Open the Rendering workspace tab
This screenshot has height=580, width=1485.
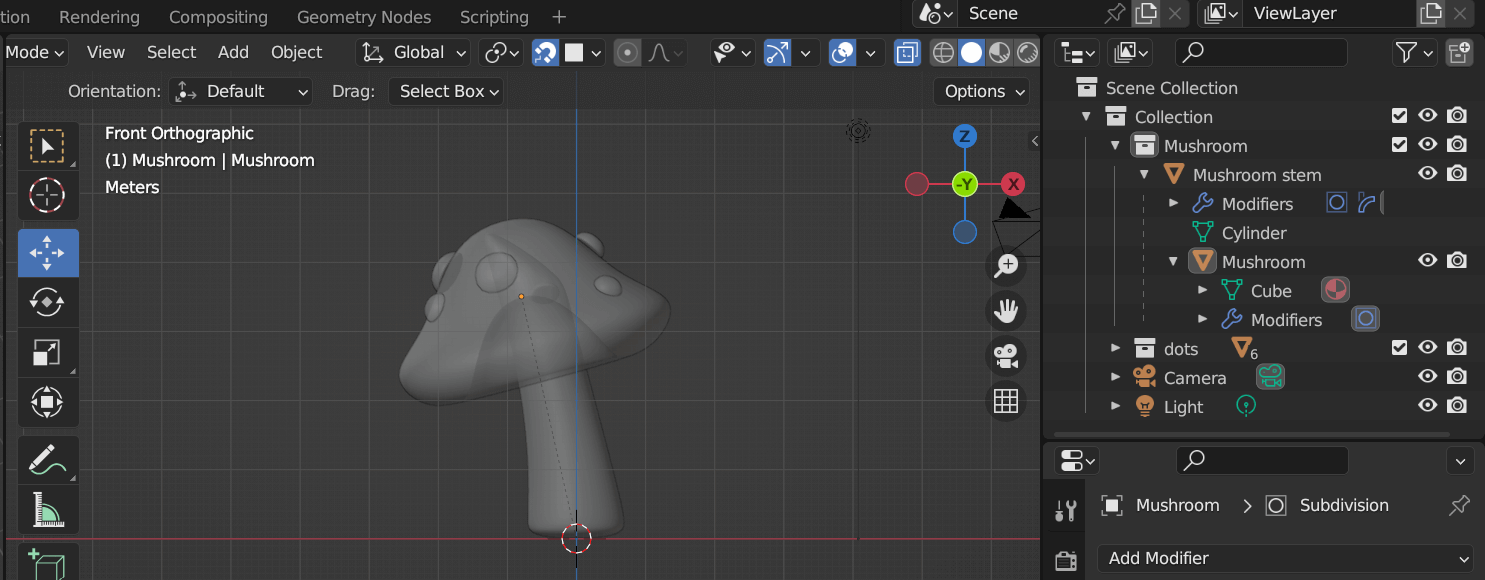point(99,17)
